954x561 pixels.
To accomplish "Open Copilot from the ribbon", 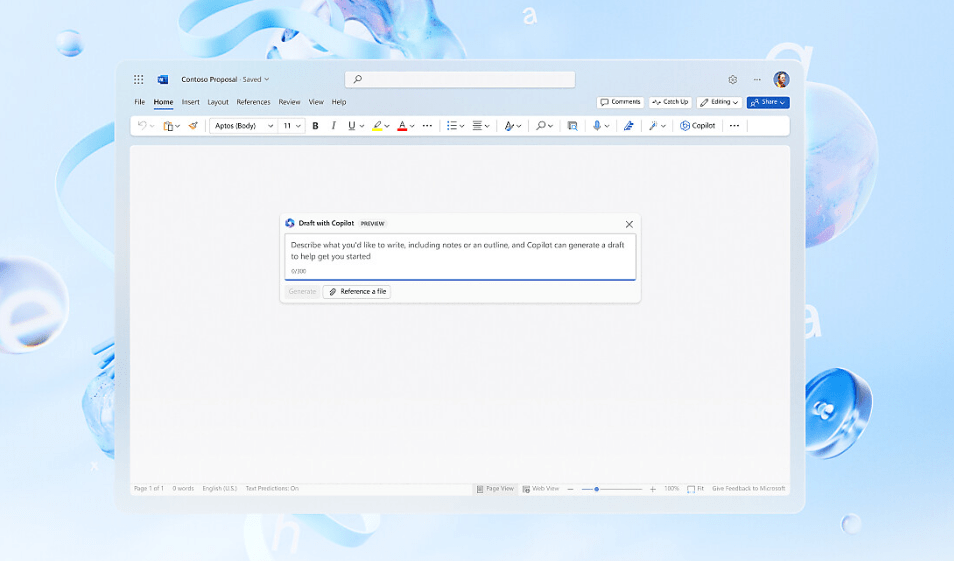I will 698,126.
